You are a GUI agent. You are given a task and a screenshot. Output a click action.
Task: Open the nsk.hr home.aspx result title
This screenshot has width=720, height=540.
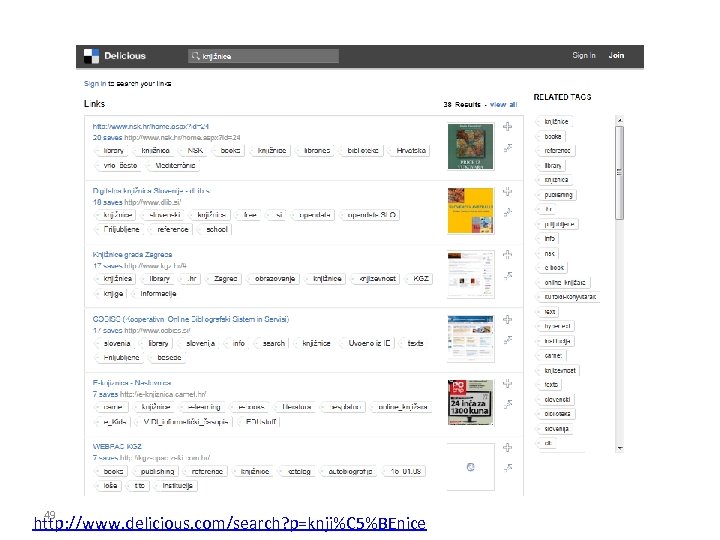pos(151,126)
